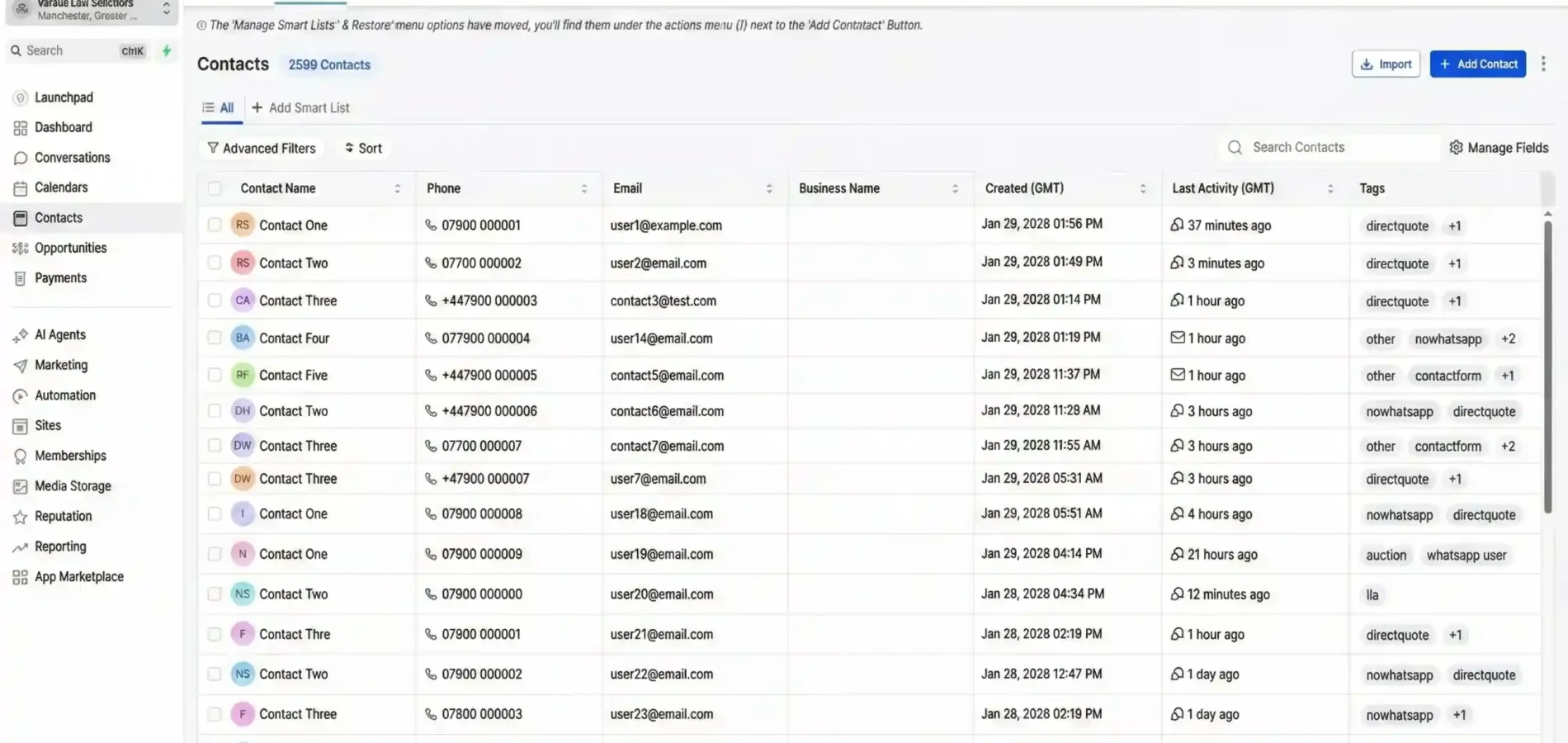Select the Contact Five row checkbox
This screenshot has width=1568, height=743.
pos(214,374)
